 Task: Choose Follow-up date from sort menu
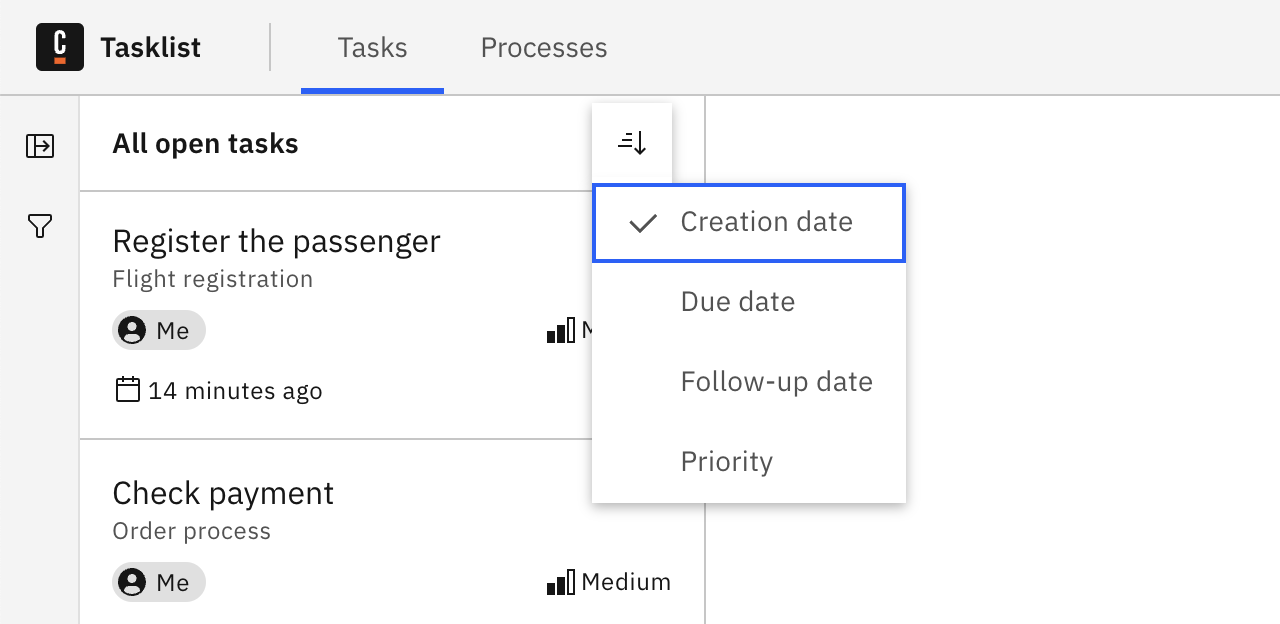point(776,381)
